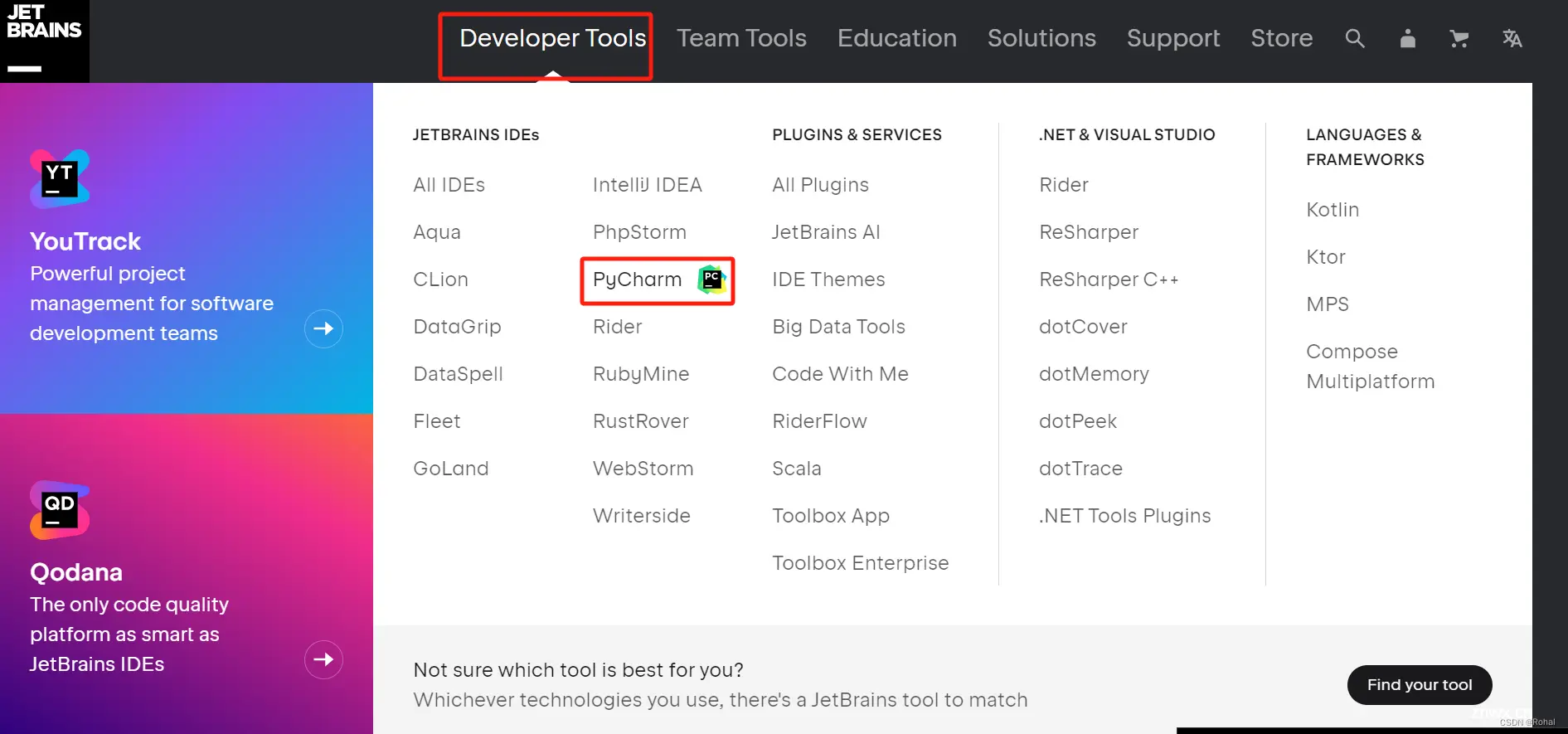Open the .NET Tools Plugins link
This screenshot has height=734, width=1568.
tap(1125, 516)
